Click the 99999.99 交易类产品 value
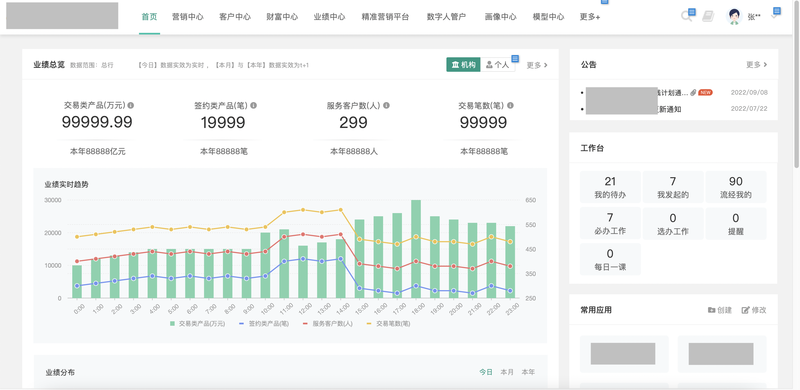This screenshot has width=800, height=390. tap(97, 122)
